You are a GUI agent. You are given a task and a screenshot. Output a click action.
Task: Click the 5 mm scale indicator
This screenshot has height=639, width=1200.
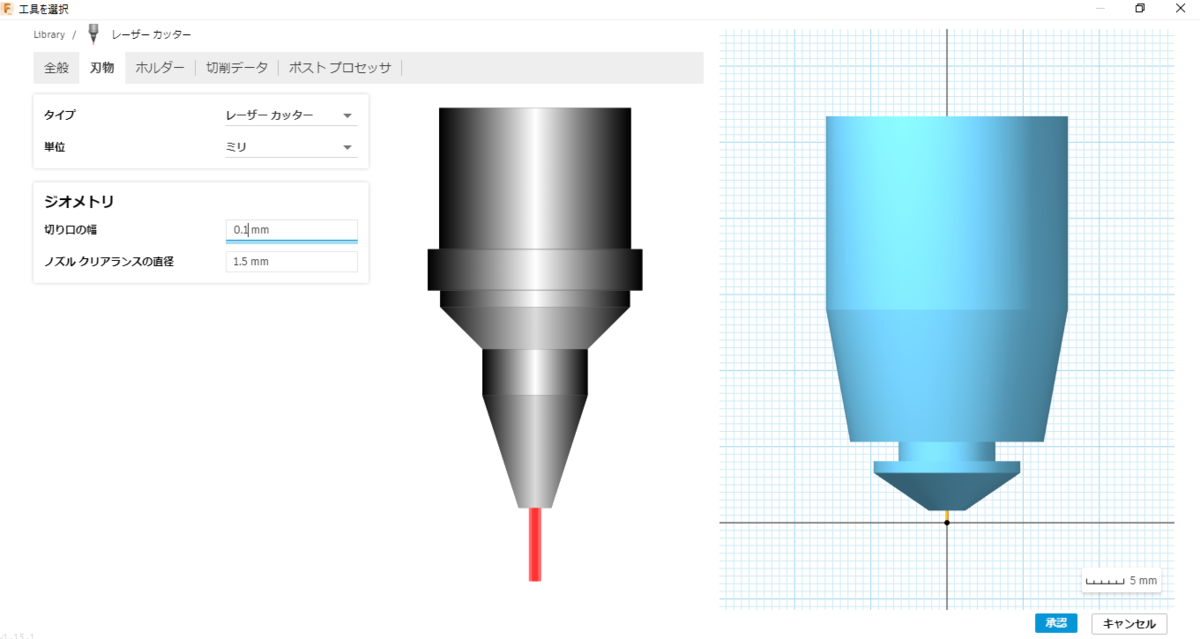pyautogui.click(x=1121, y=580)
